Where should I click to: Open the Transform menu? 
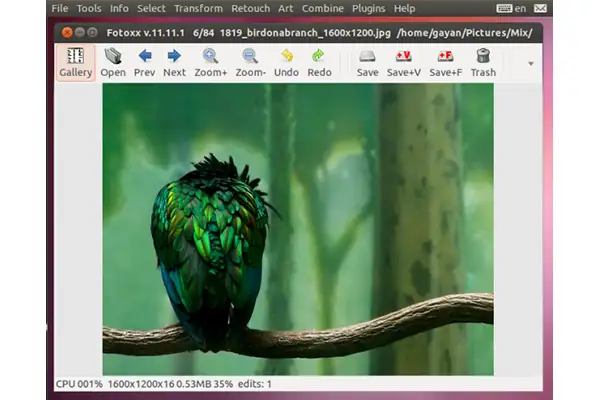tap(198, 8)
